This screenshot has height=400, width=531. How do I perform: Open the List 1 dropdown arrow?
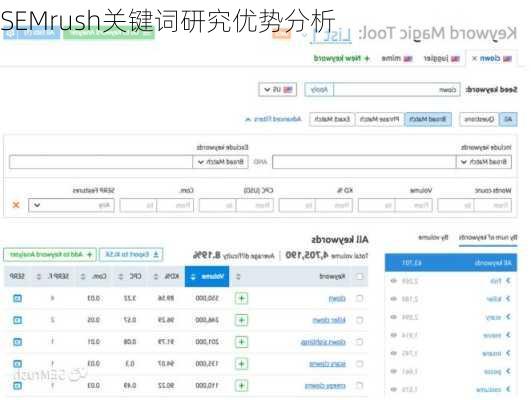(x=304, y=35)
